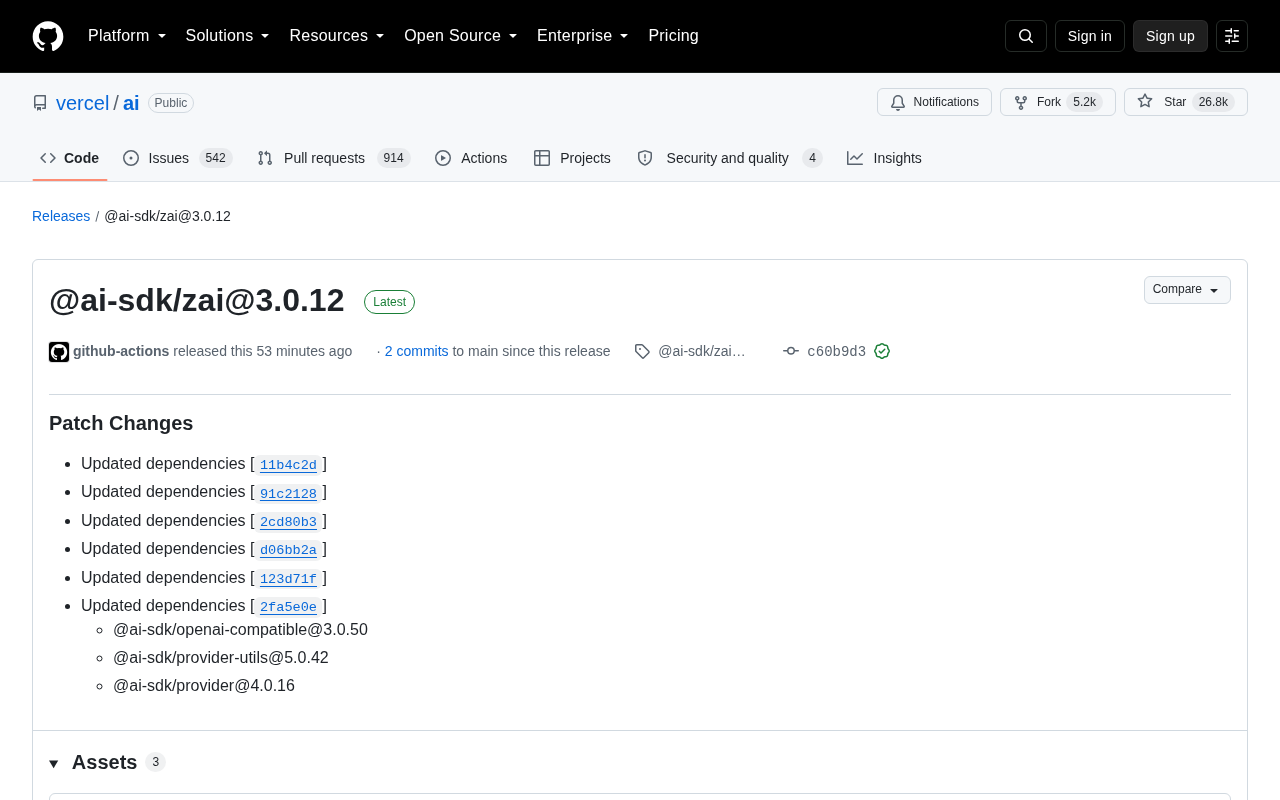1280x800 pixels.
Task: Open the @ai-sdk/zai… tag link
Action: tap(702, 351)
